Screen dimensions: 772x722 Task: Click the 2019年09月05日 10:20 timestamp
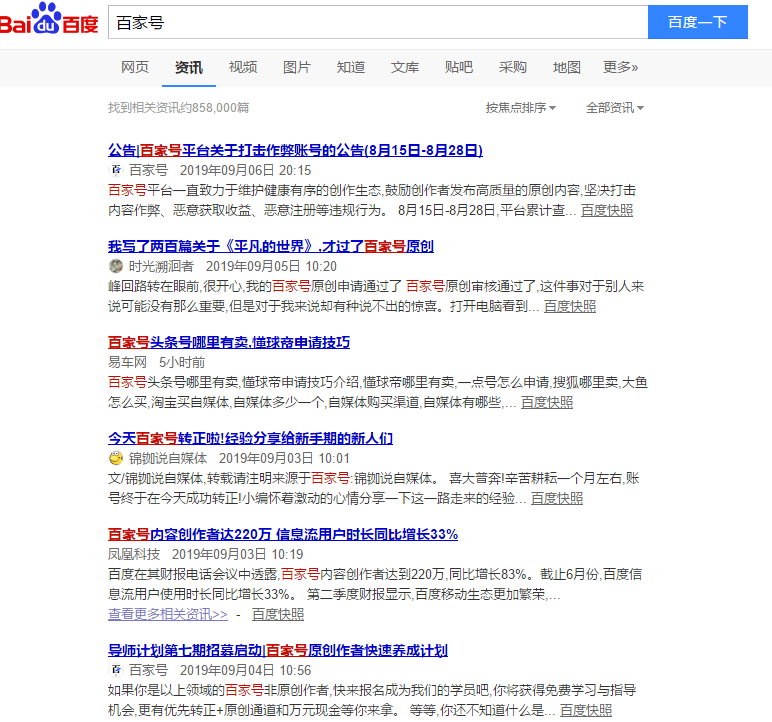(x=271, y=266)
